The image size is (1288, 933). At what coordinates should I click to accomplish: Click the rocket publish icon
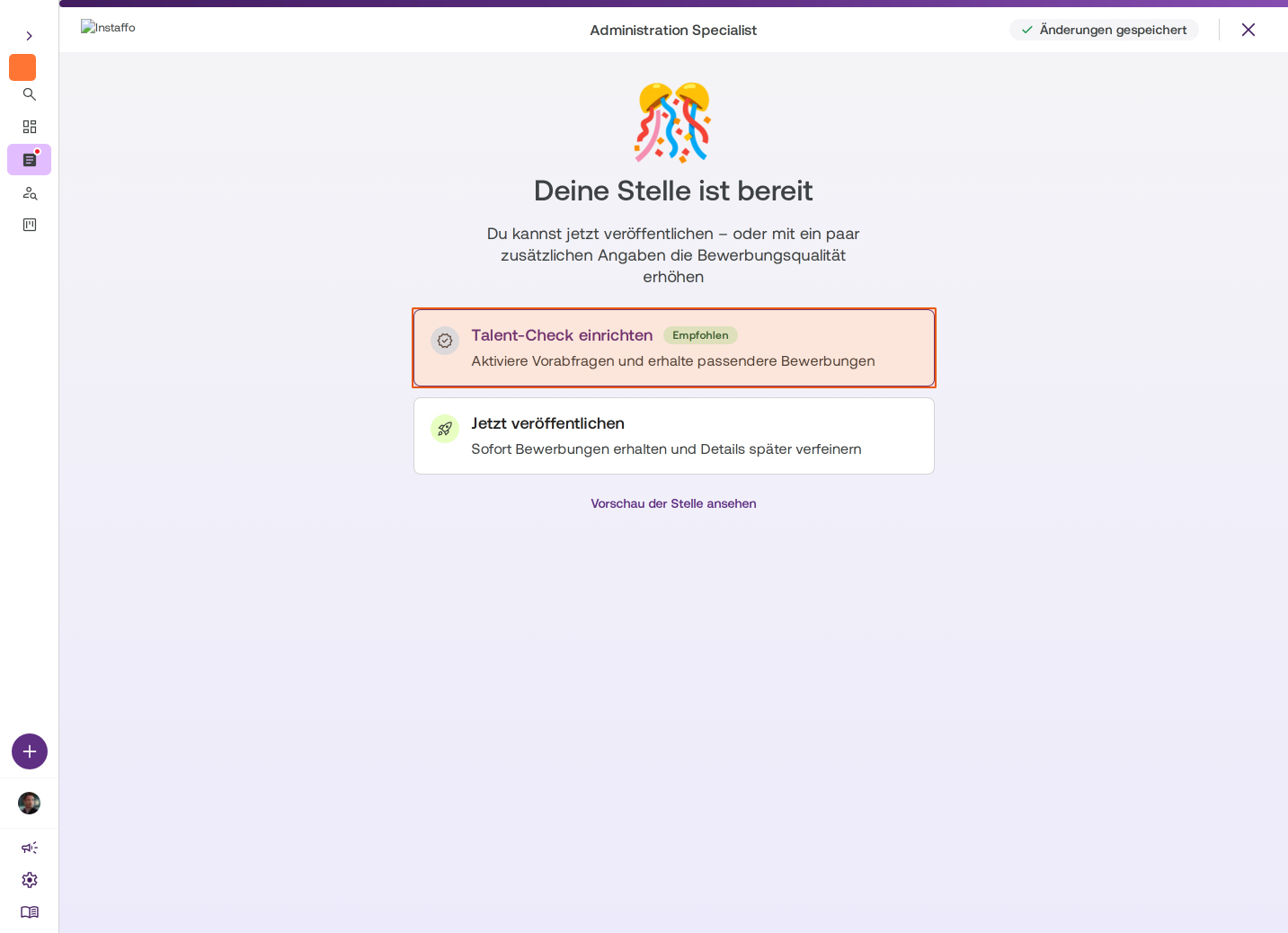click(445, 429)
